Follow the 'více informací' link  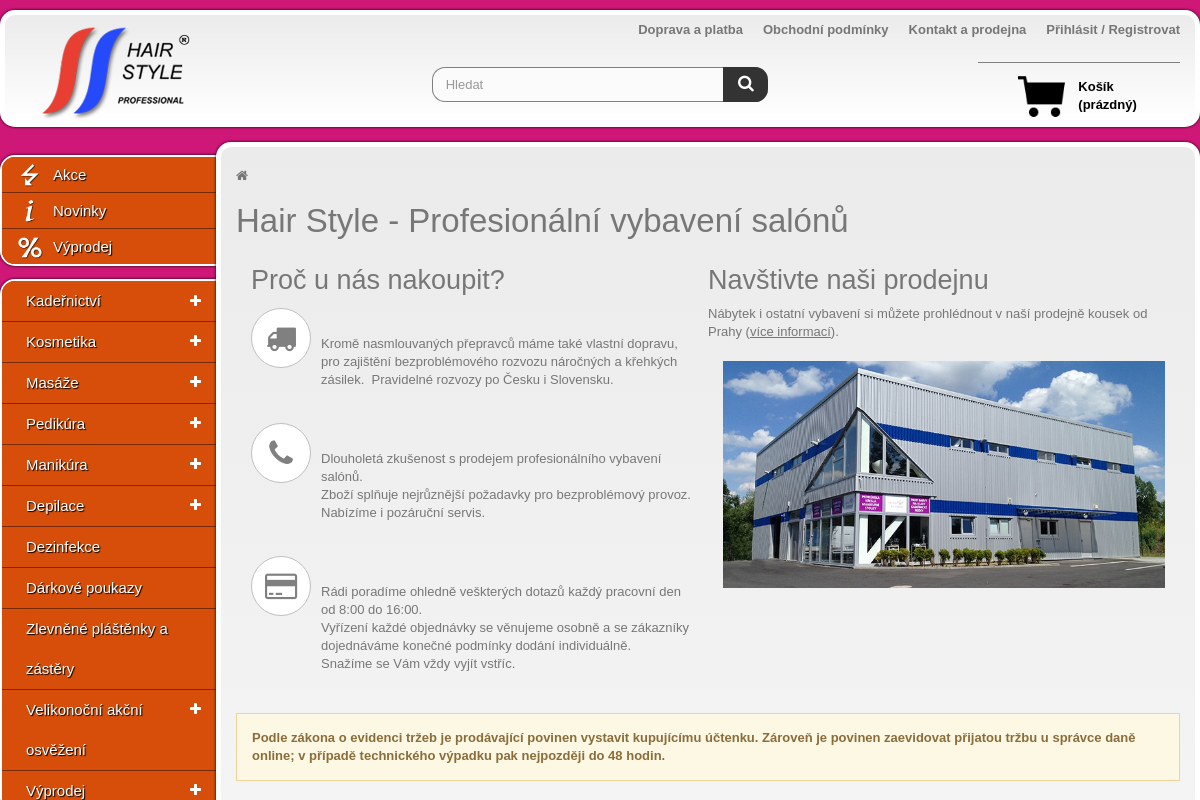[790, 332]
